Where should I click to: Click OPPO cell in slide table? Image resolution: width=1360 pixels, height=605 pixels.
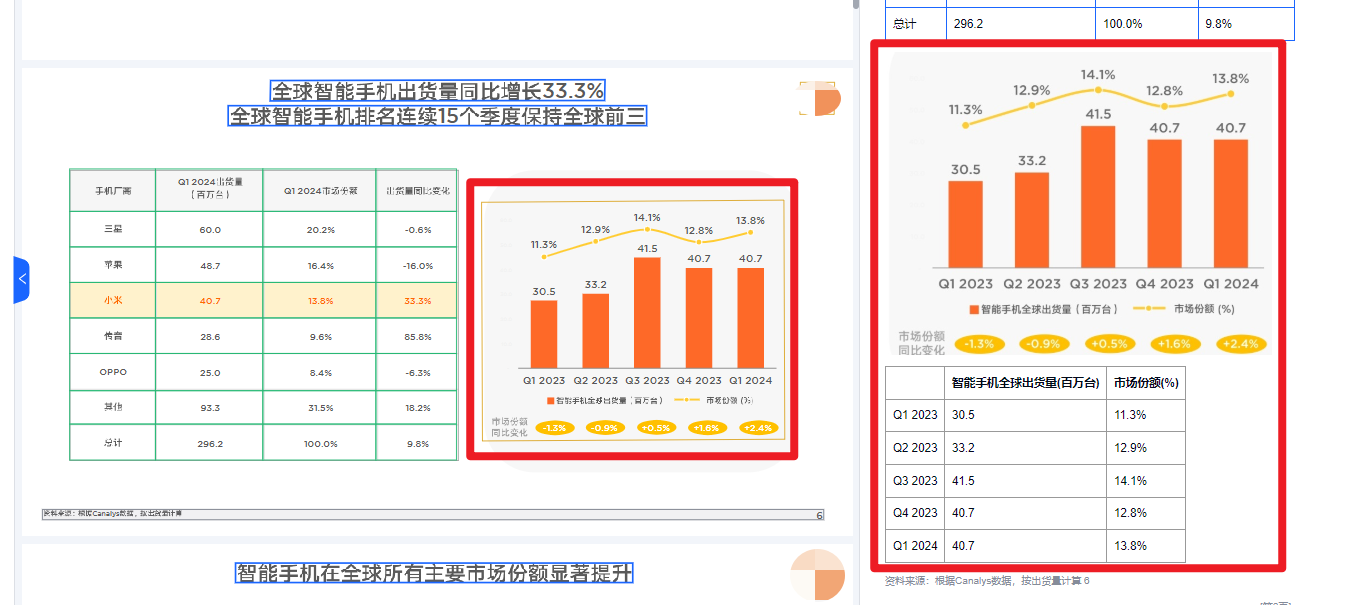click(x=113, y=372)
